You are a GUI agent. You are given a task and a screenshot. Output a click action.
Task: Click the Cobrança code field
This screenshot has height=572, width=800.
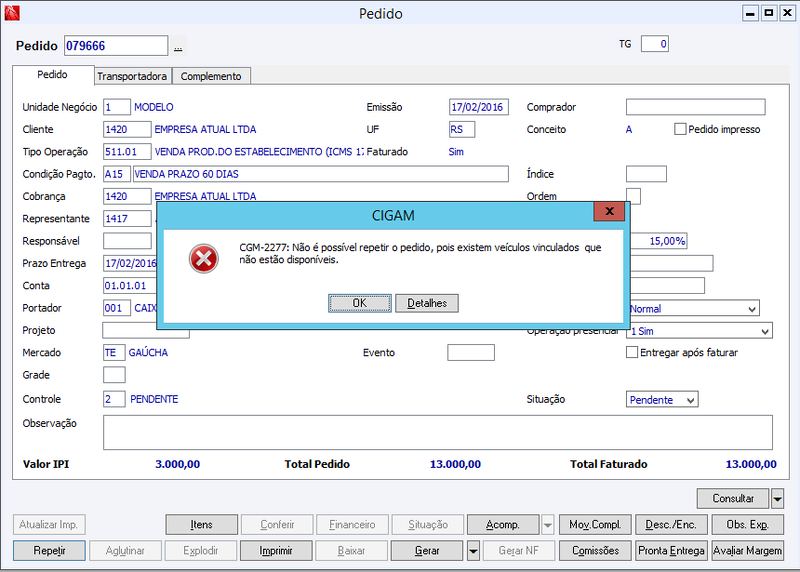127,196
